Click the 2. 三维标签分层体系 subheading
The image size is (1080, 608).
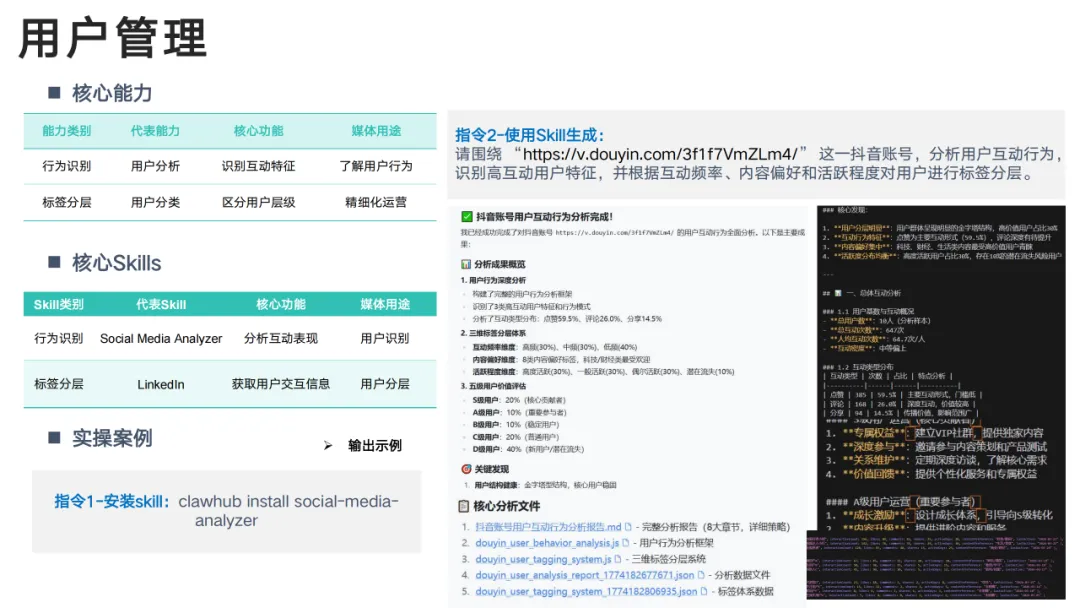(x=493, y=333)
